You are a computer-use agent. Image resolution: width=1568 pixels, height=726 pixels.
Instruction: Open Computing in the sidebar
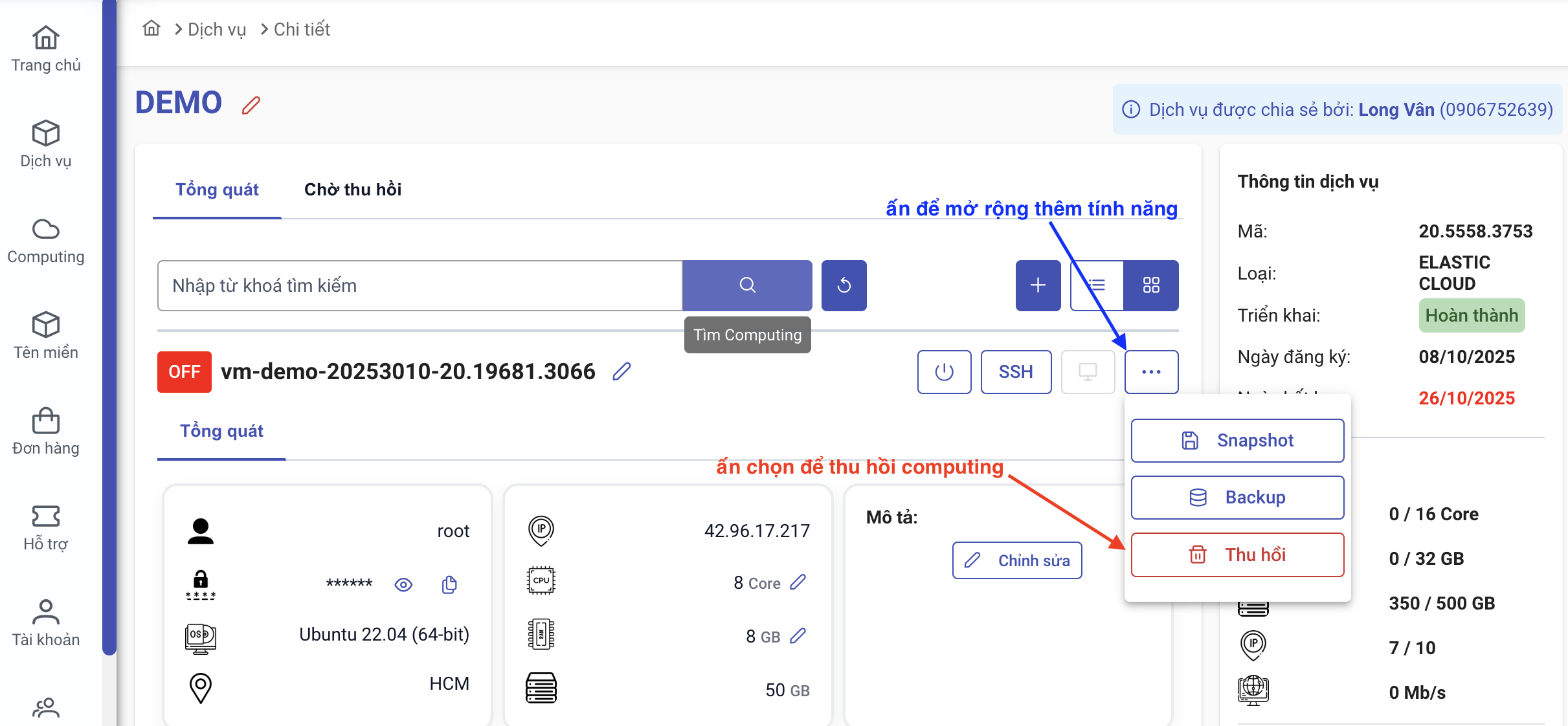(45, 241)
